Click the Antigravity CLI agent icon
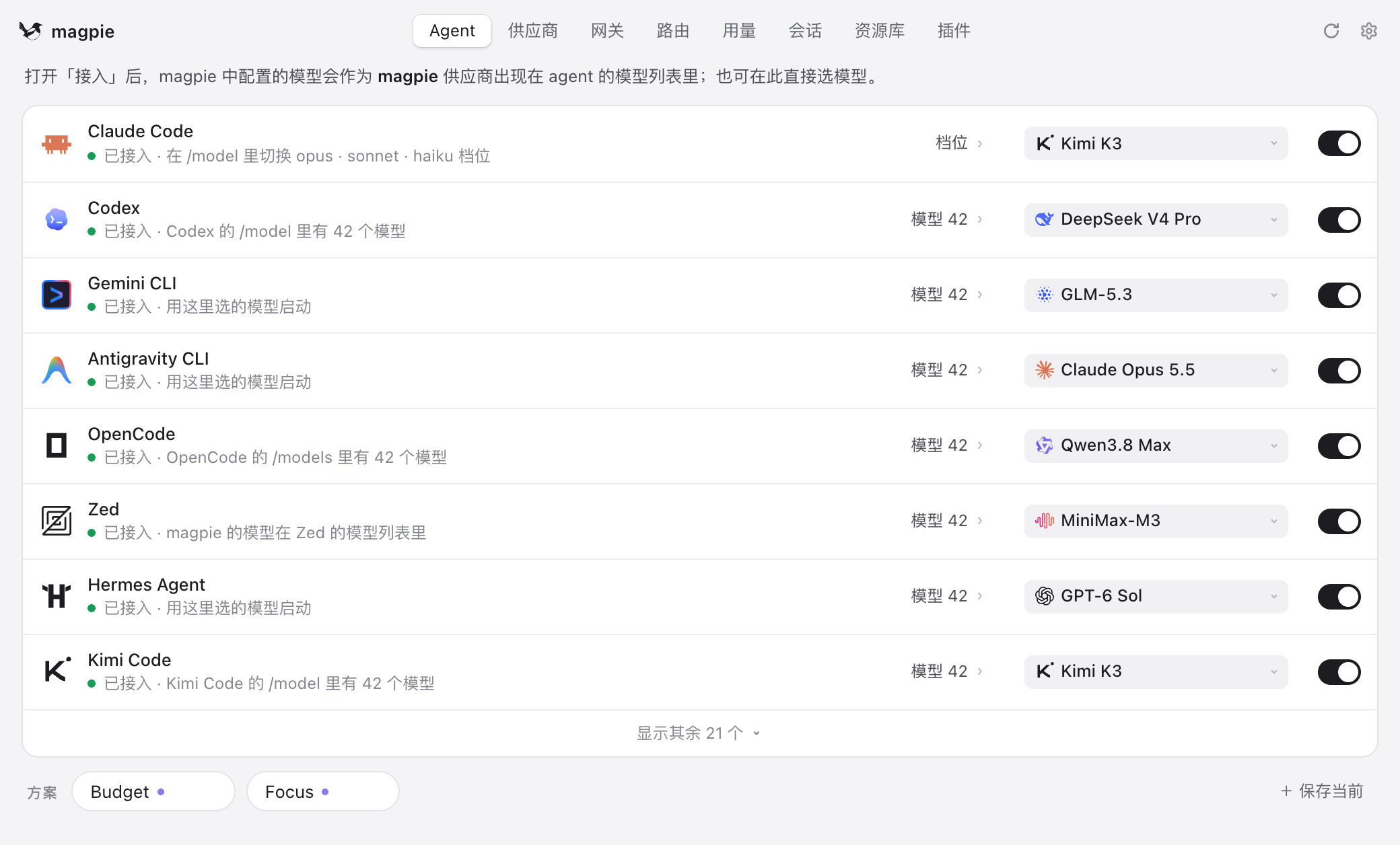 57,370
